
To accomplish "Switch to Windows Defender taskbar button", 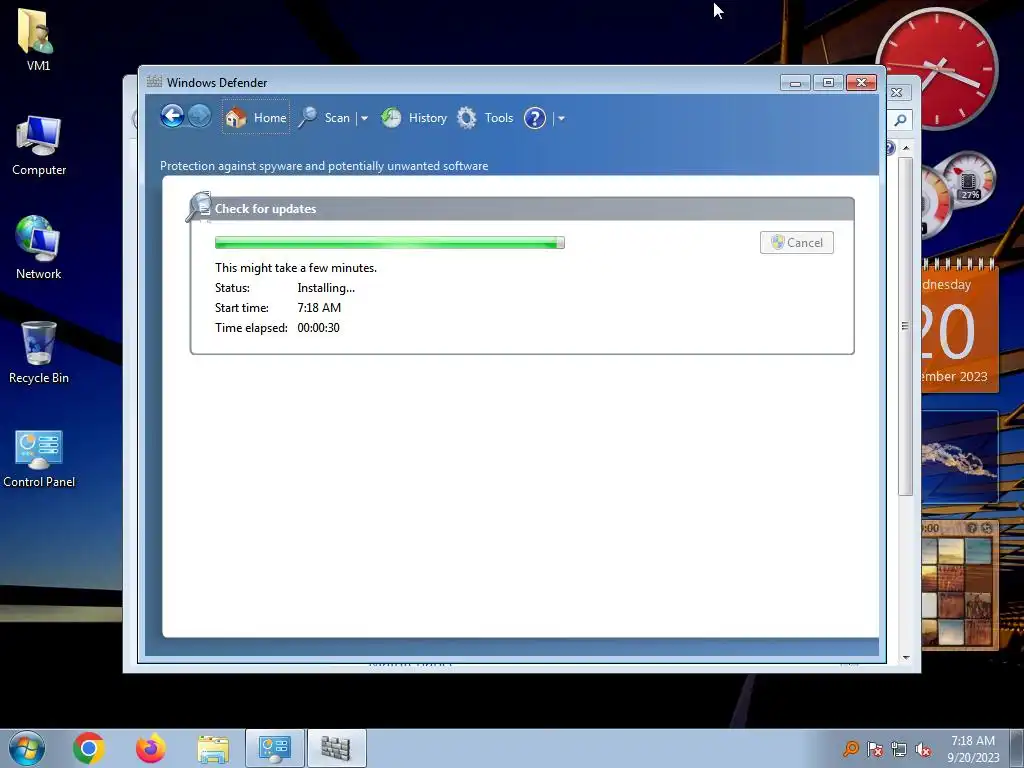I will [336, 748].
